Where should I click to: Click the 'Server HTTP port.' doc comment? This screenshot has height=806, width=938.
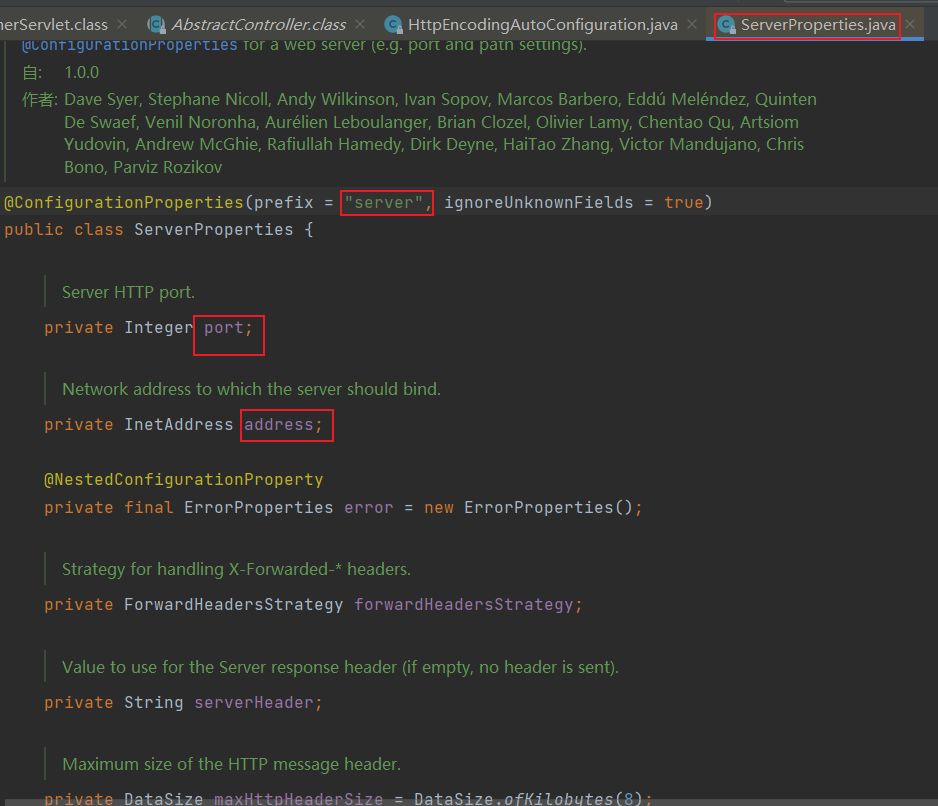129,292
